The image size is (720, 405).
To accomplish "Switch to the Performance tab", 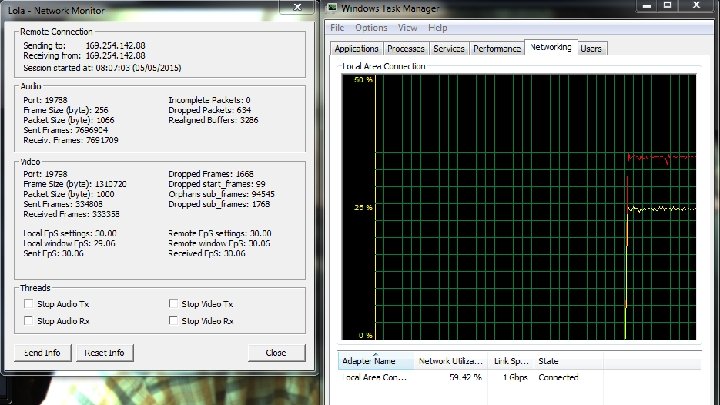I will click(497, 49).
